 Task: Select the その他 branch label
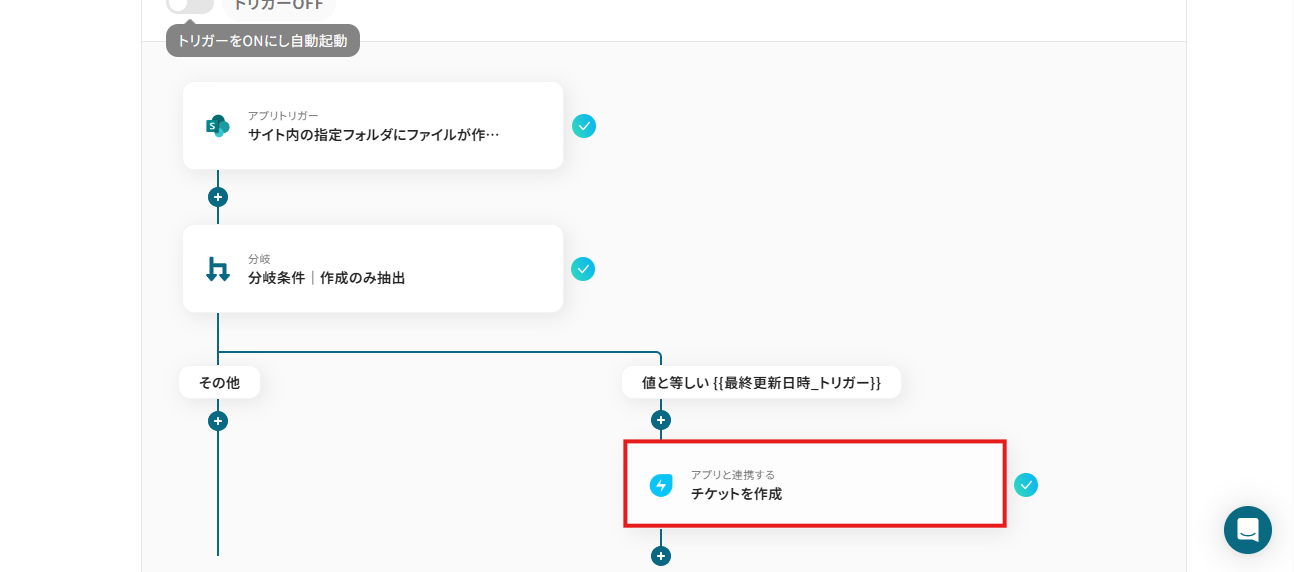[219, 382]
